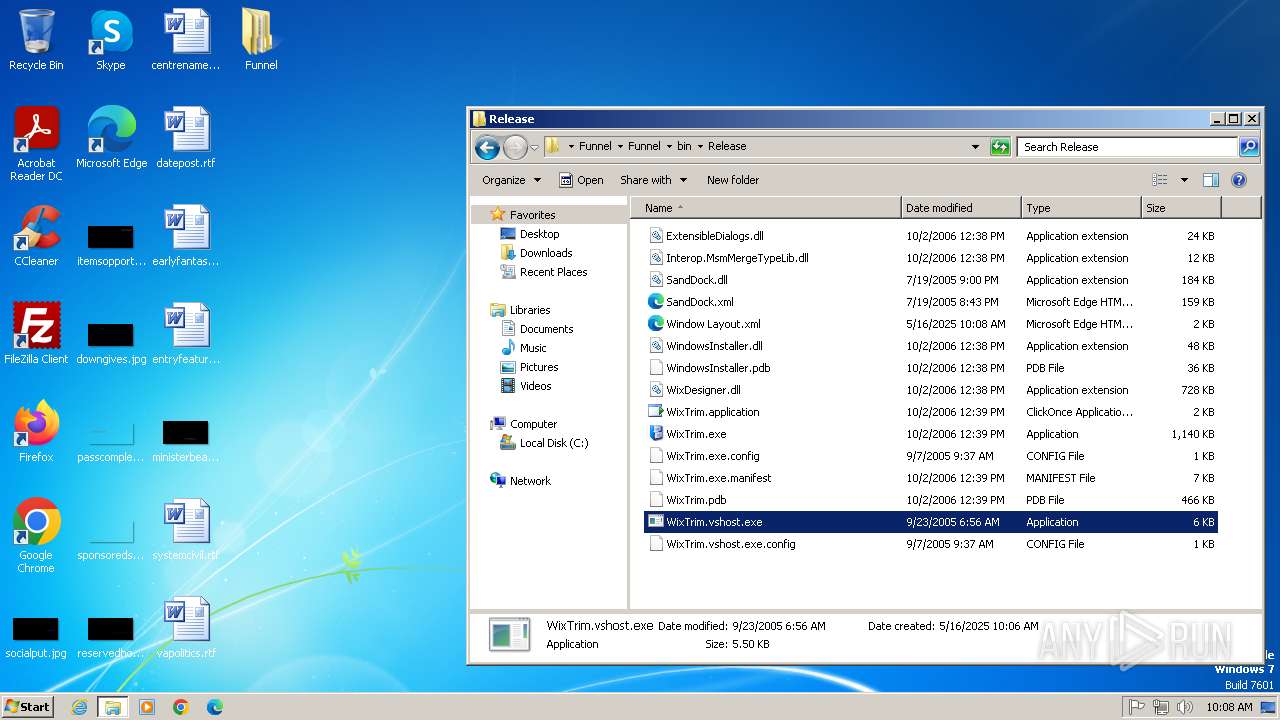Select the Firefox desktop shortcut
This screenshot has width=1280, height=720.
36,432
